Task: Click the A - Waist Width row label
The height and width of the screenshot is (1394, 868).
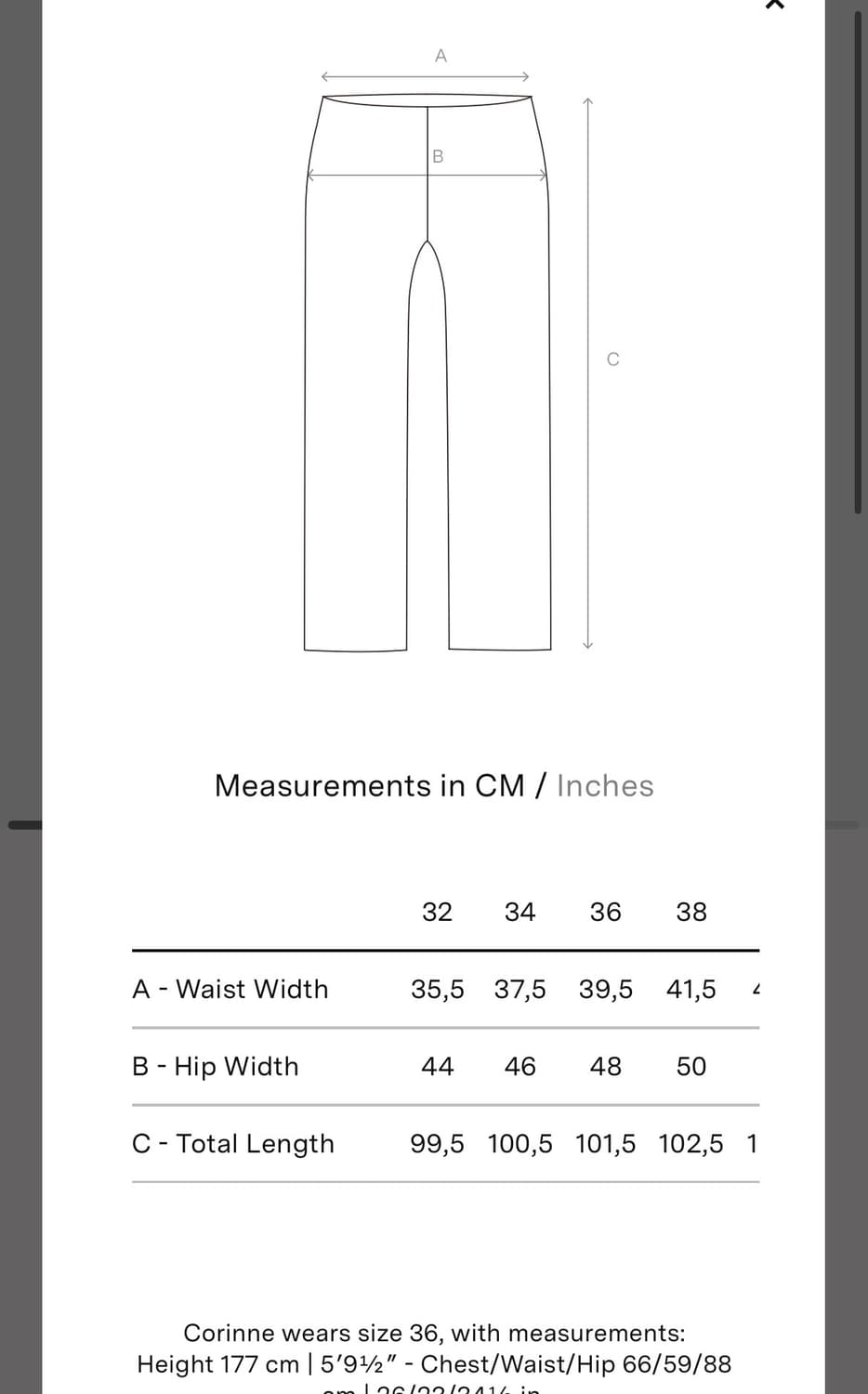Action: 230,989
